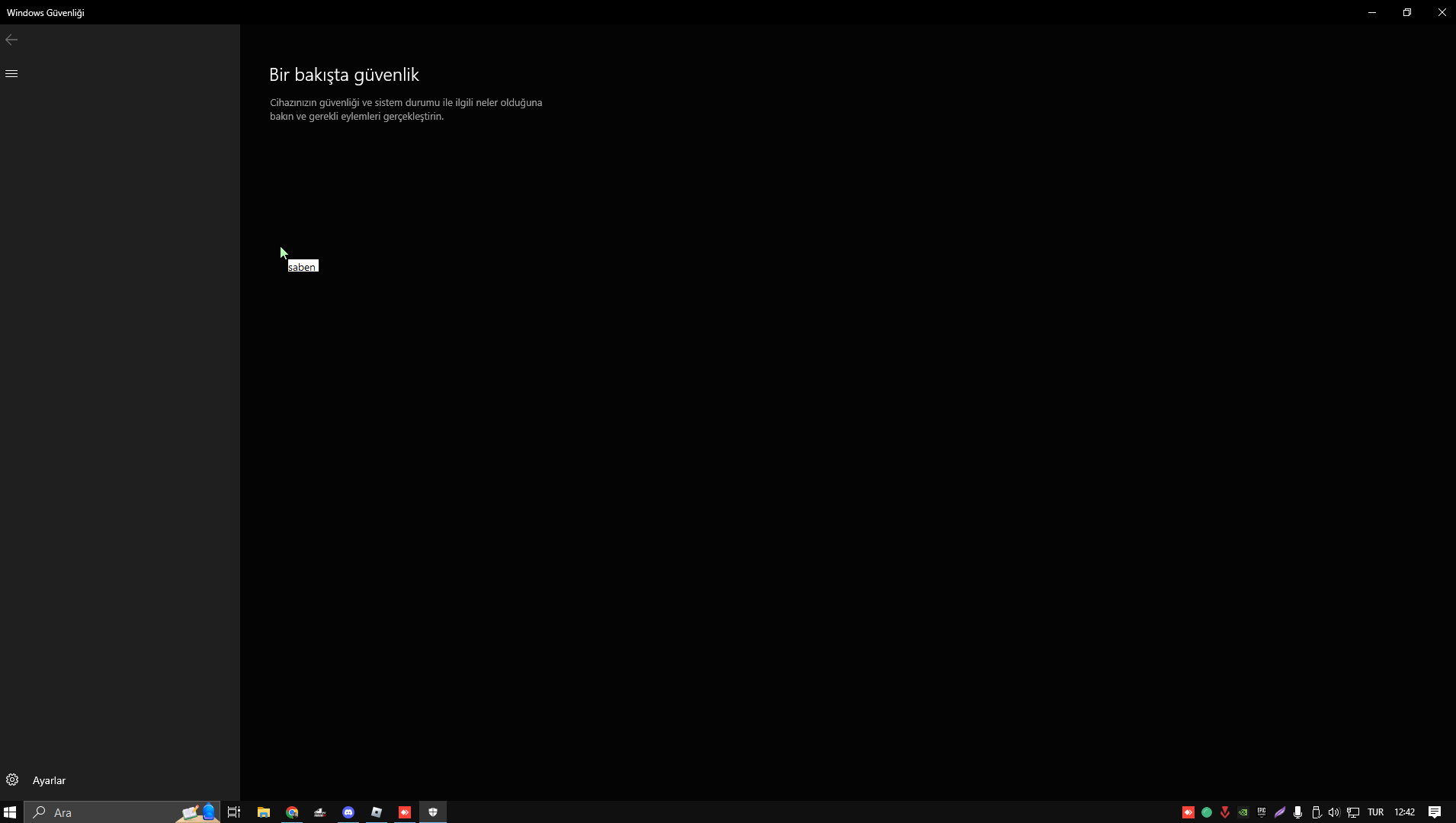Viewport: 1456px width, 823px height.
Task: Switch the TUR keyboard language indicator
Action: (1376, 812)
